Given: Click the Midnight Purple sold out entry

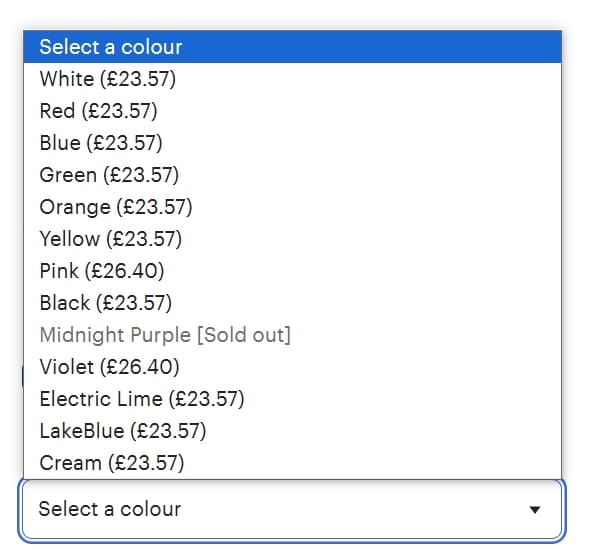Looking at the screenshot, I should coord(293,335).
